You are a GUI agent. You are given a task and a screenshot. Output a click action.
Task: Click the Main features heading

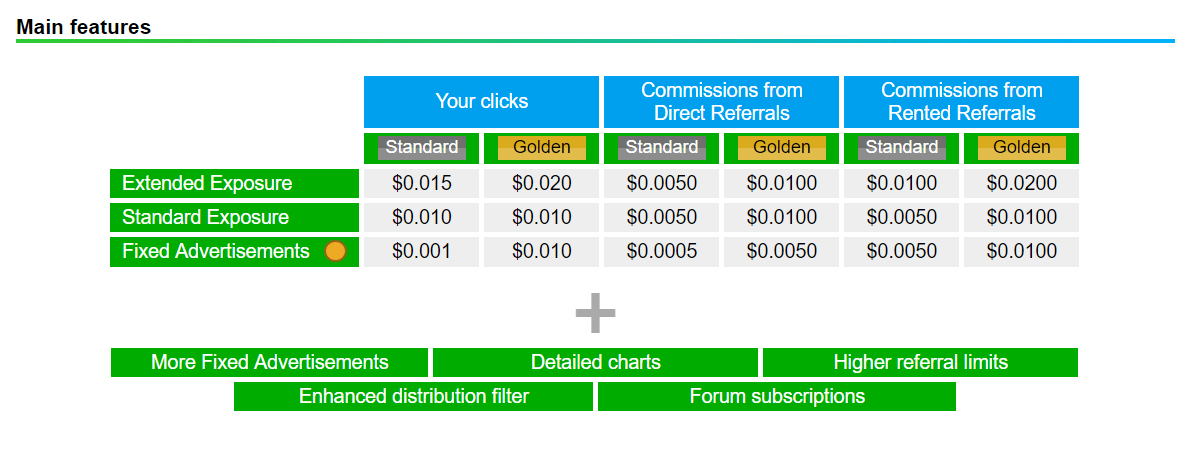coord(84,27)
